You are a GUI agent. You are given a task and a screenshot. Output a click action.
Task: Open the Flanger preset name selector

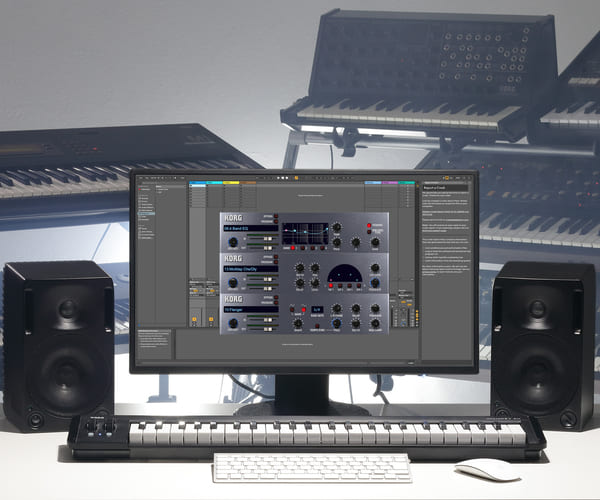coord(250,310)
